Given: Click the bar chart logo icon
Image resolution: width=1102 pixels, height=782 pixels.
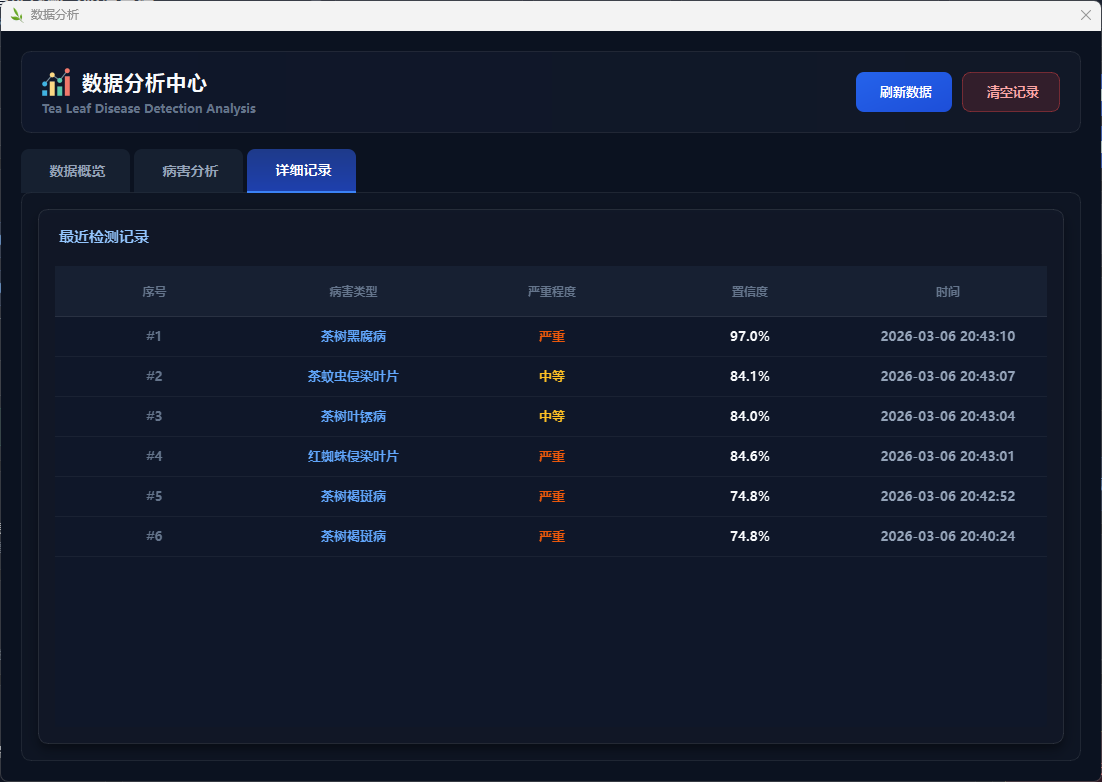Looking at the screenshot, I should point(56,83).
